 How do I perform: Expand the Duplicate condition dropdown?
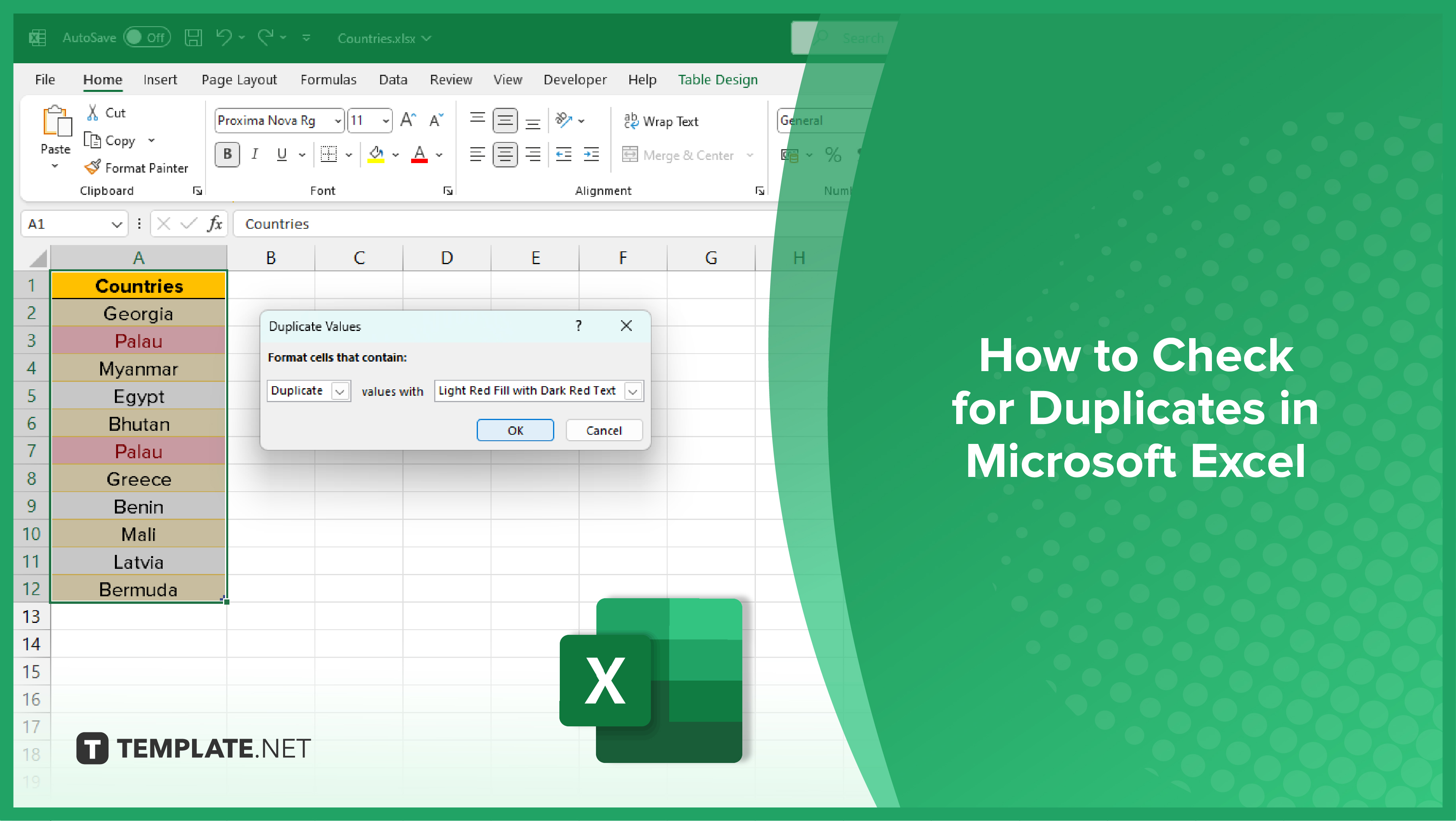340,390
